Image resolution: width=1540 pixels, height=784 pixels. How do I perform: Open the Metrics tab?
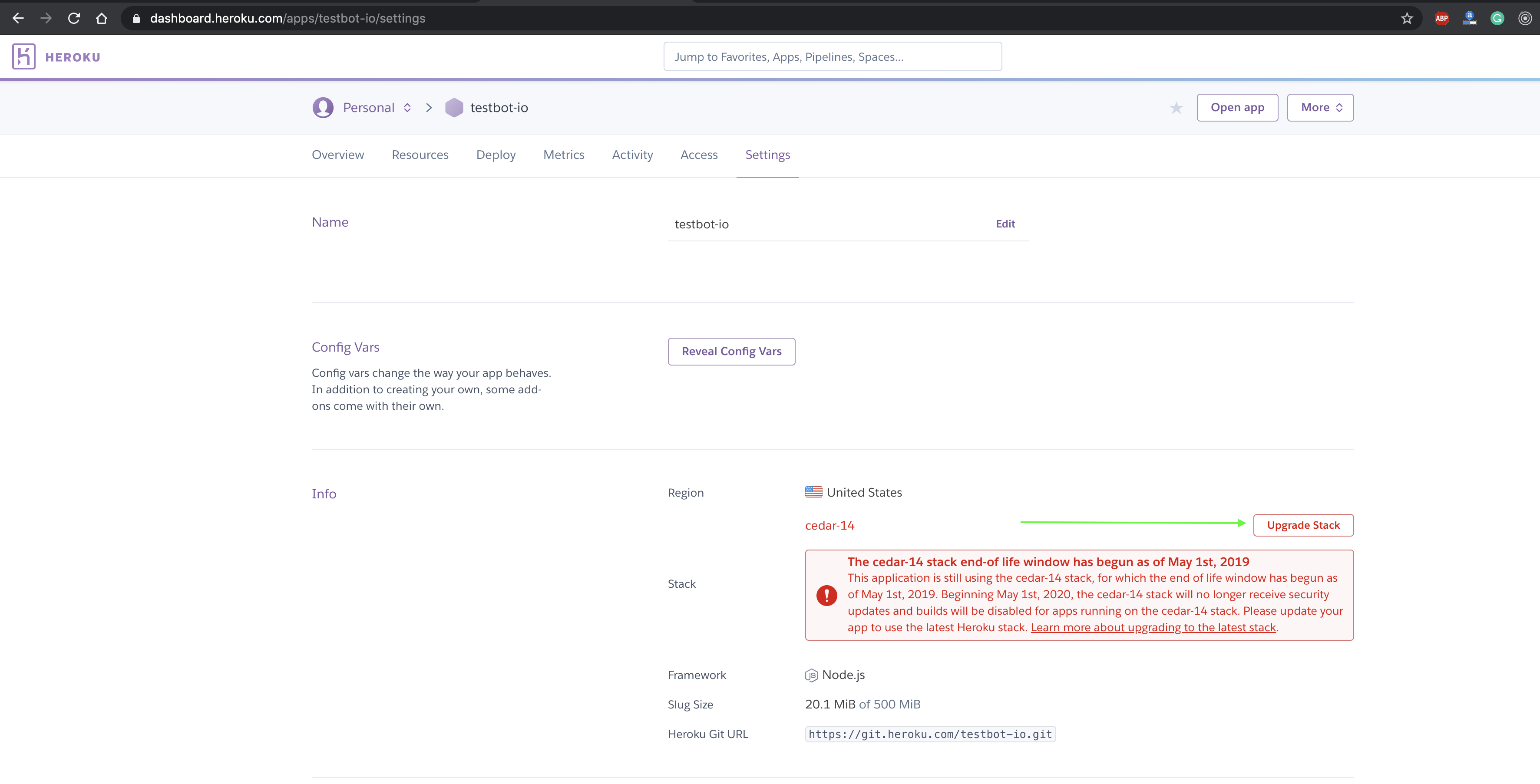coord(563,155)
